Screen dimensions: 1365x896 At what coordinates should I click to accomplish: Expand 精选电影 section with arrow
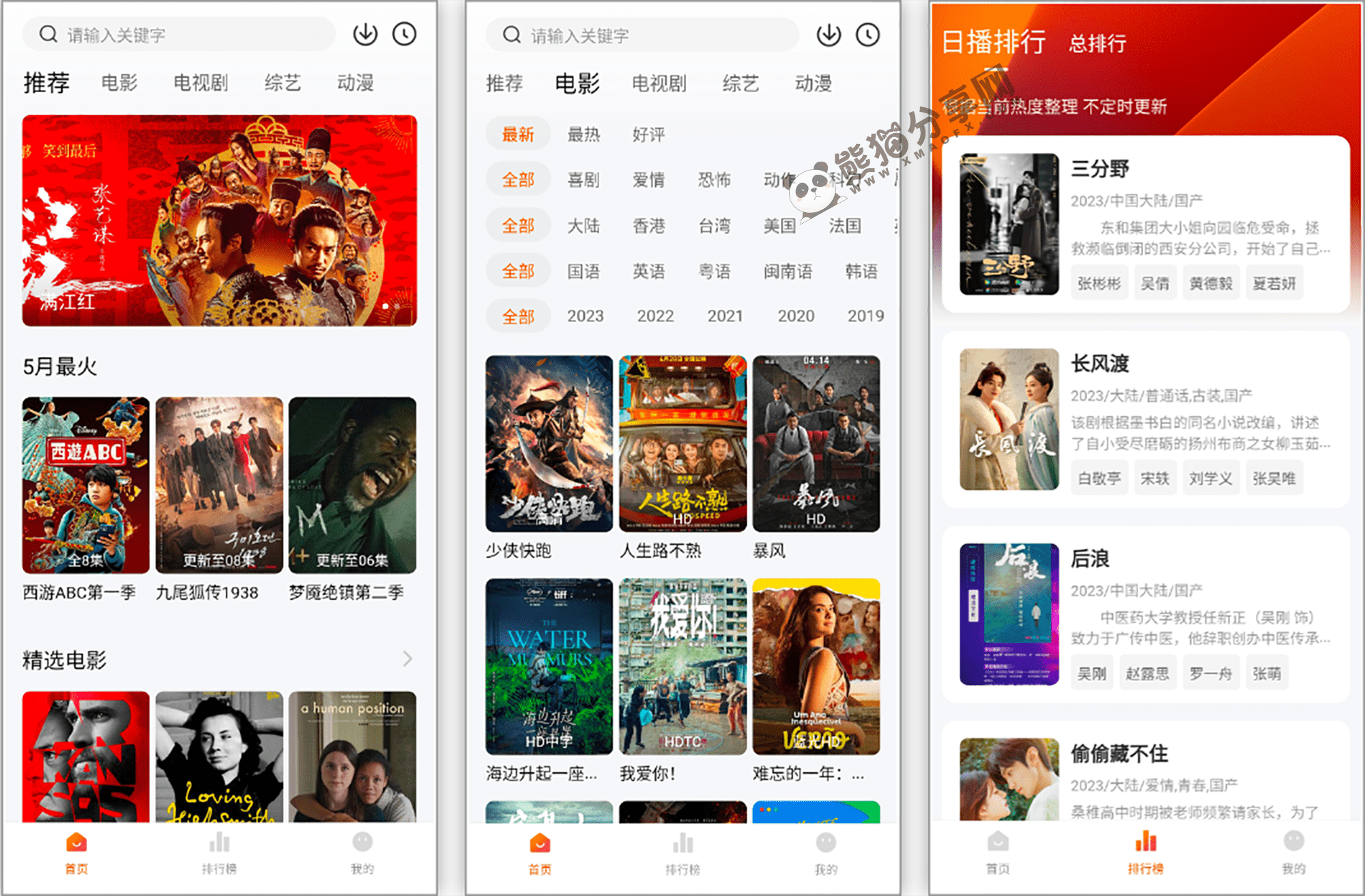407,659
